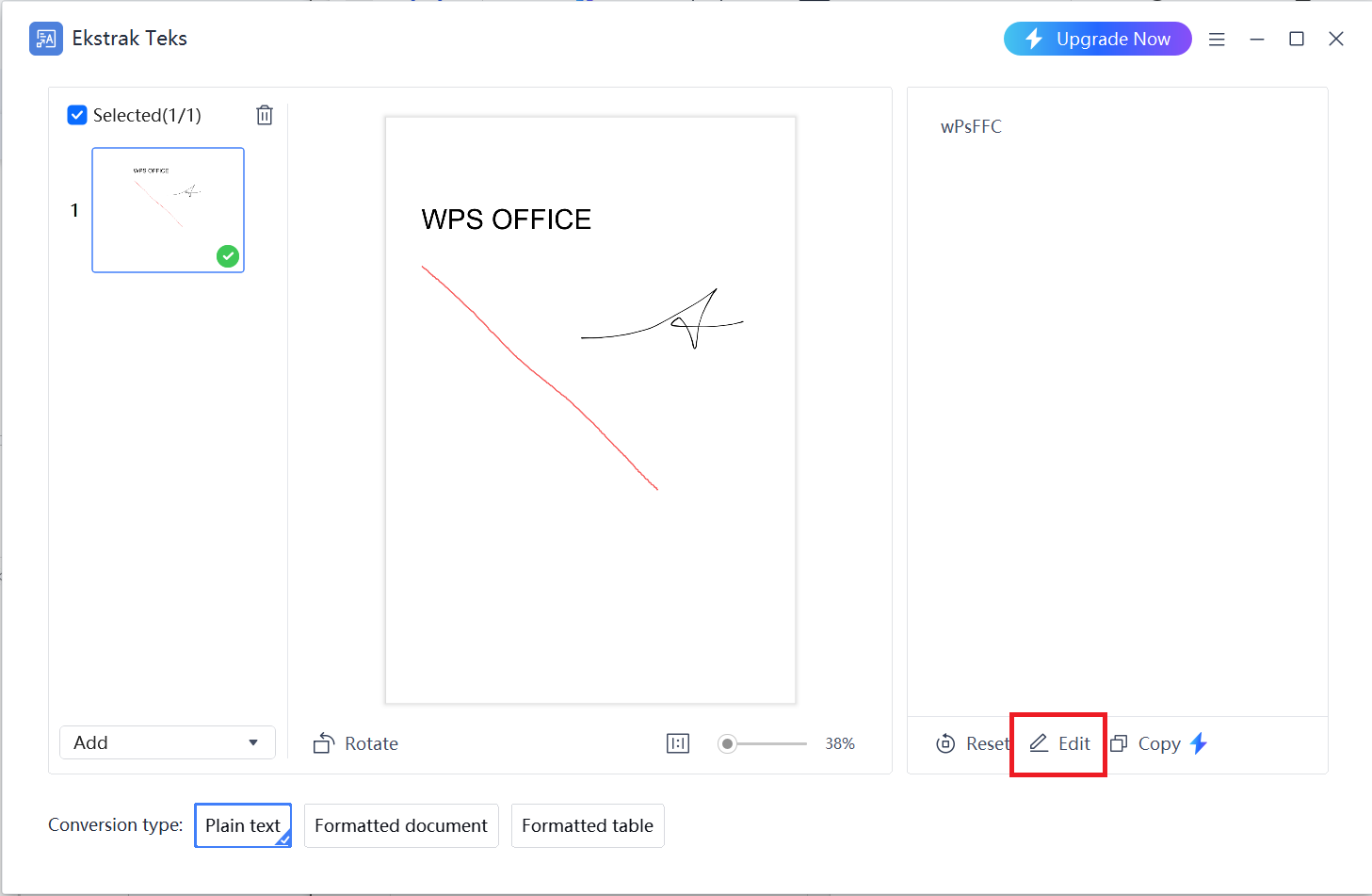Switch conversion type to Formatted table
The image size is (1372, 896).
587,825
